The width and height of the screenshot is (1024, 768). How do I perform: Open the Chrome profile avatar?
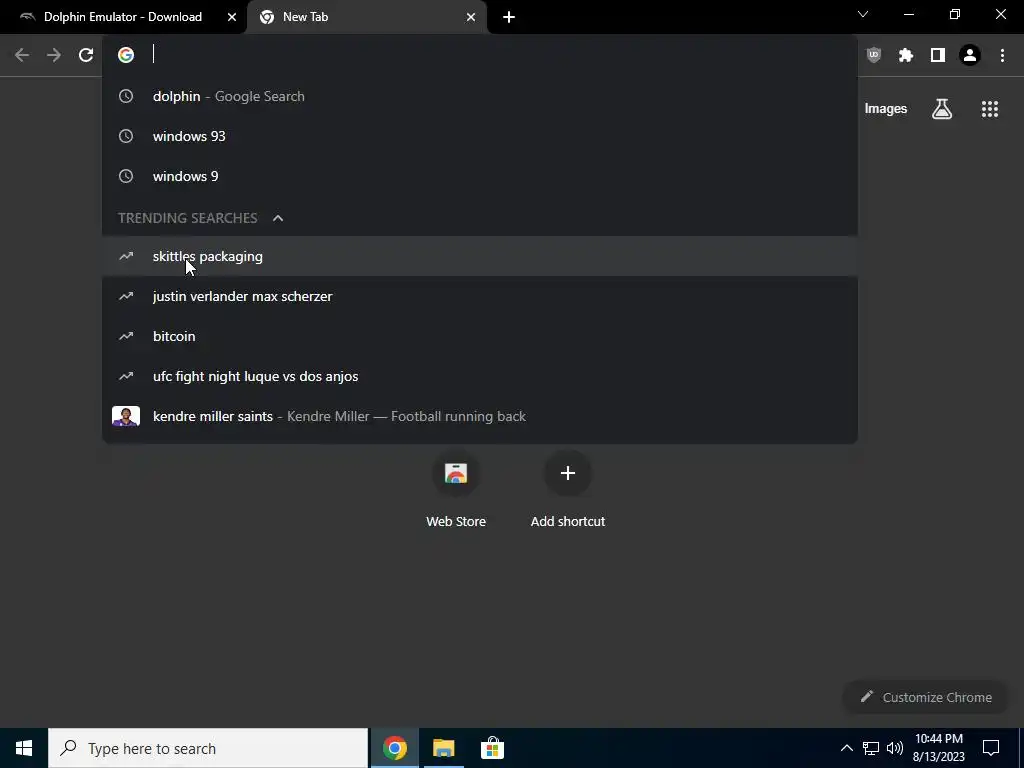coord(970,55)
